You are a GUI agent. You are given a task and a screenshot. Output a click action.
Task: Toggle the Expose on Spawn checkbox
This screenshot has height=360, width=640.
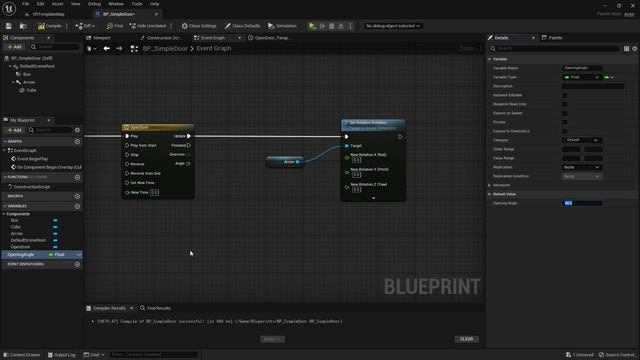(x=564, y=113)
